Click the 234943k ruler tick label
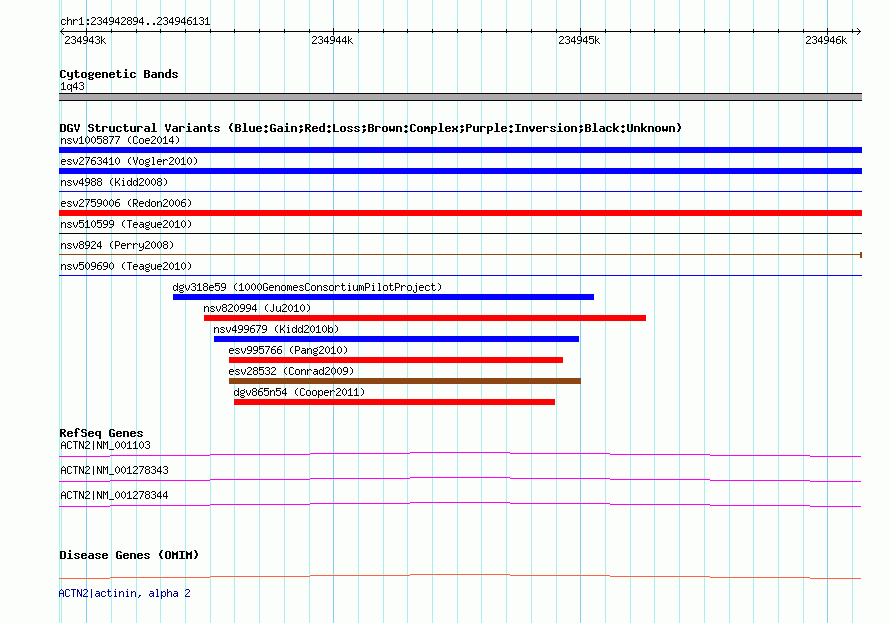Image resolution: width=890 pixels, height=623 pixels. (85, 40)
